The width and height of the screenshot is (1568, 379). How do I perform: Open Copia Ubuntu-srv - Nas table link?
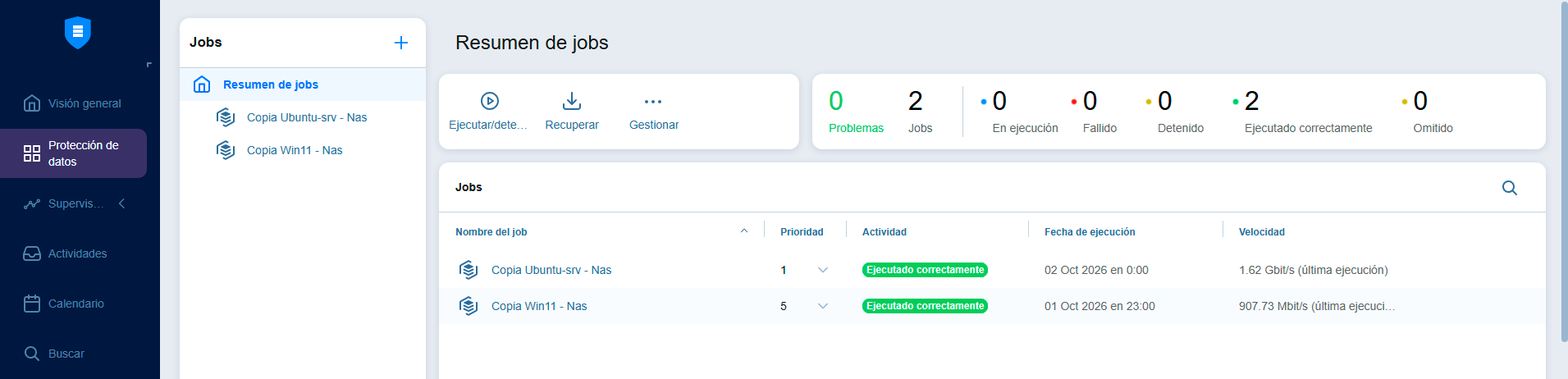coord(551,270)
